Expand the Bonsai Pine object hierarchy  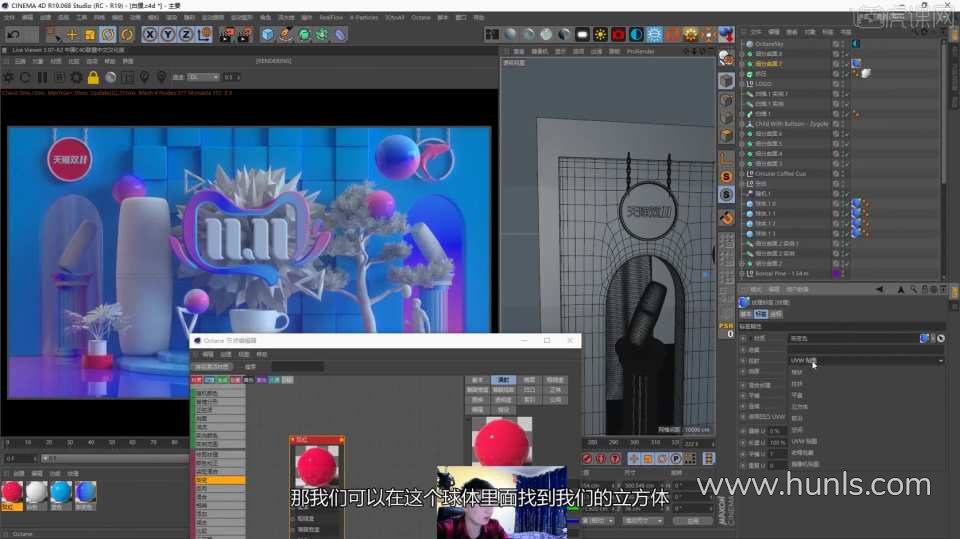coord(742,273)
